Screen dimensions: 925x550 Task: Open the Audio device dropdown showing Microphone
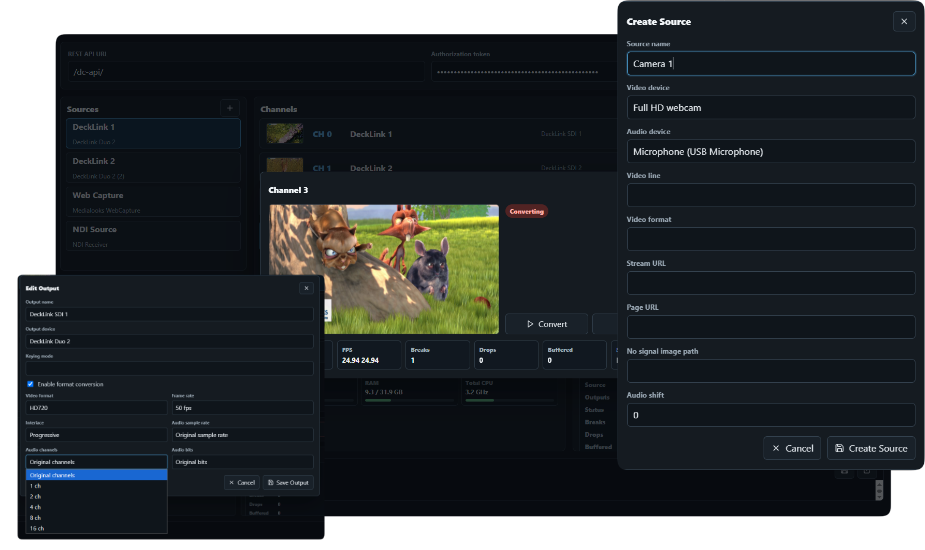pyautogui.click(x=770, y=152)
